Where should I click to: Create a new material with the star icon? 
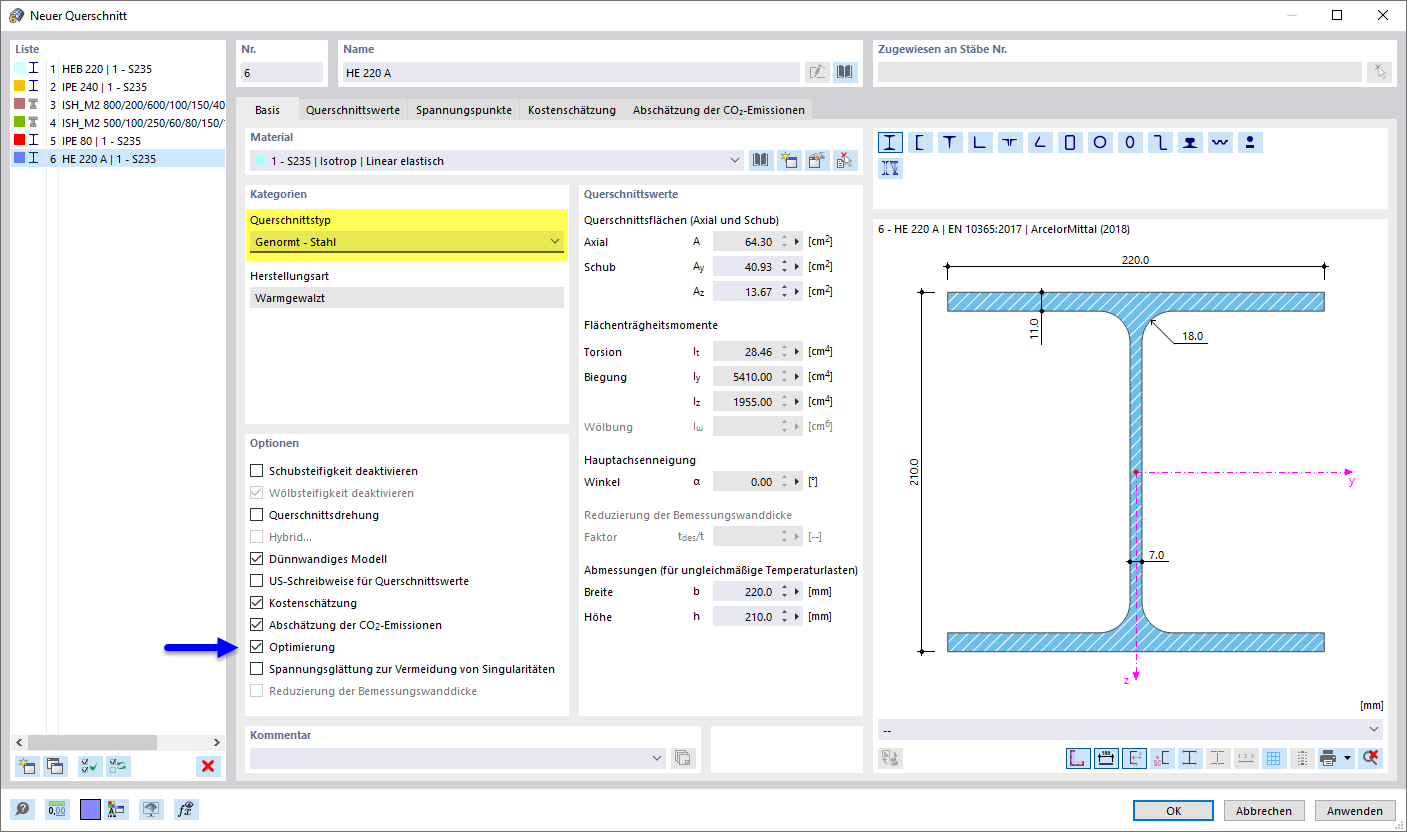(x=789, y=160)
